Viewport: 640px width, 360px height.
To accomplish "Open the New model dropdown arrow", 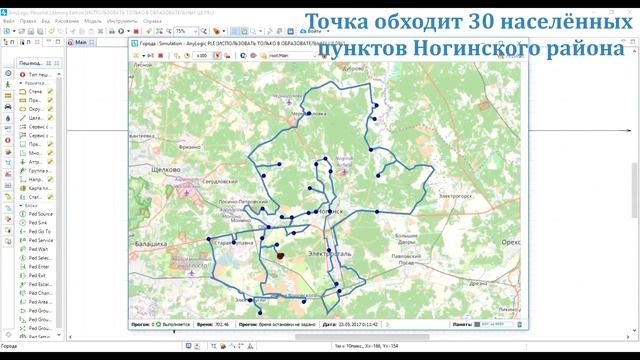I will pos(13,31).
